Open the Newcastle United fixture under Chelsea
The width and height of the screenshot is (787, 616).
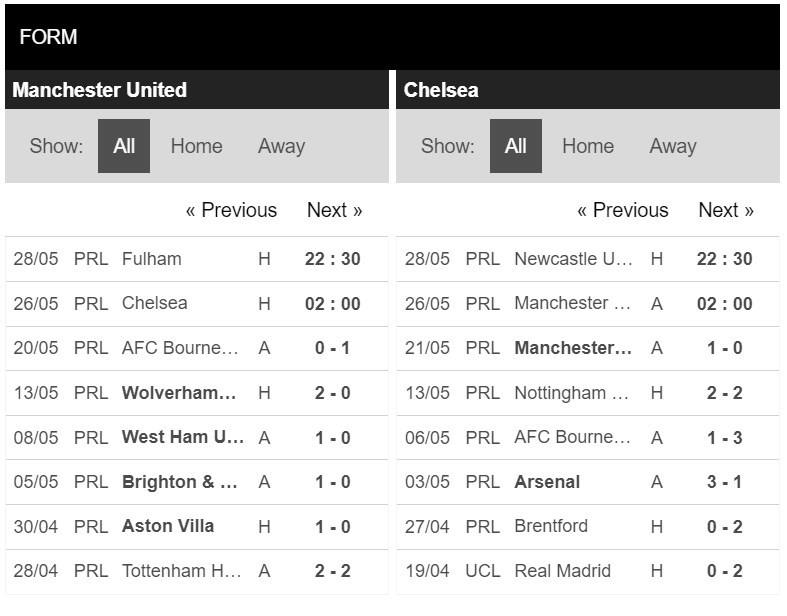click(x=588, y=259)
